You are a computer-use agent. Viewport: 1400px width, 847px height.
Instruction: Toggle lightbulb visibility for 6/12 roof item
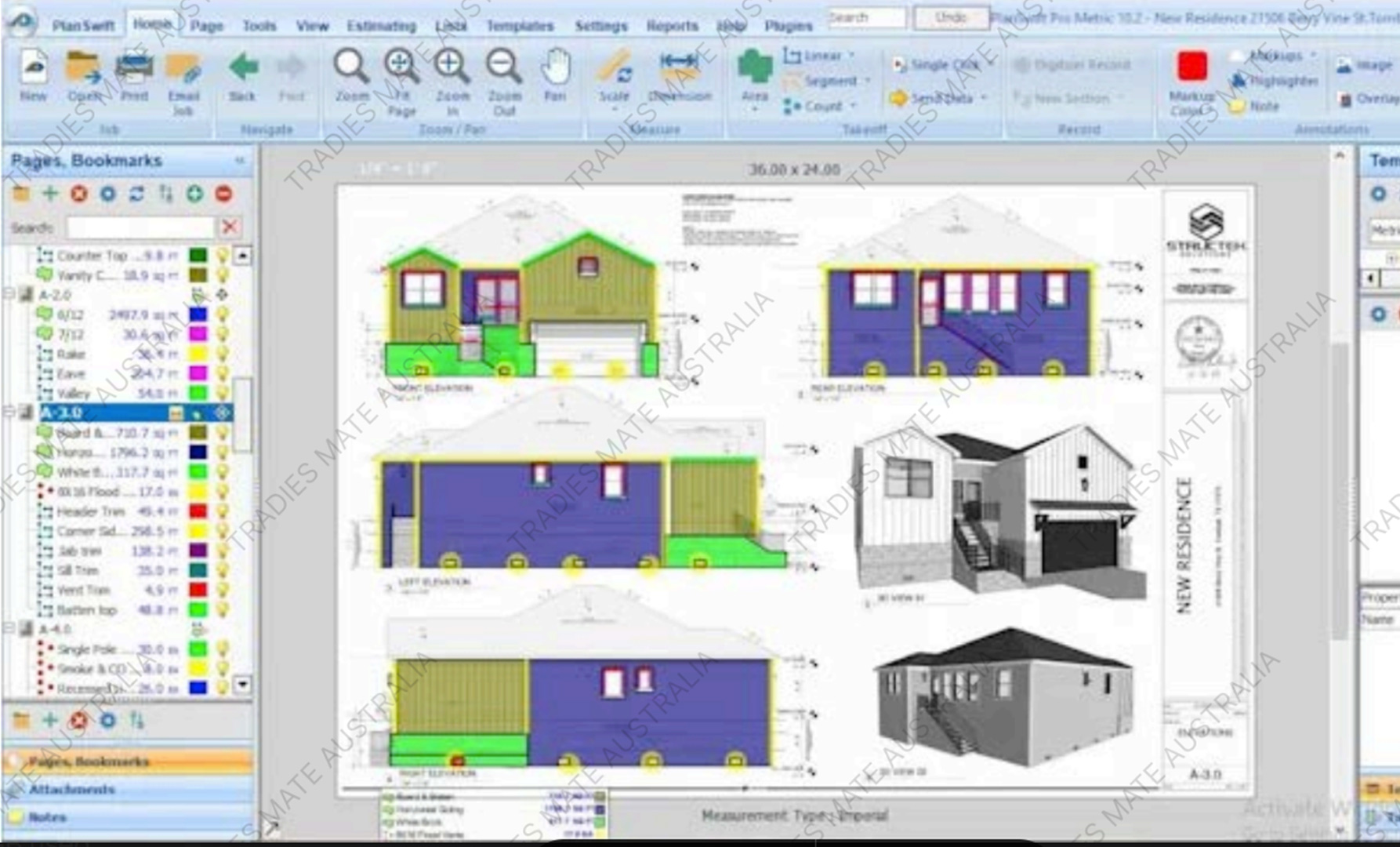click(x=223, y=314)
